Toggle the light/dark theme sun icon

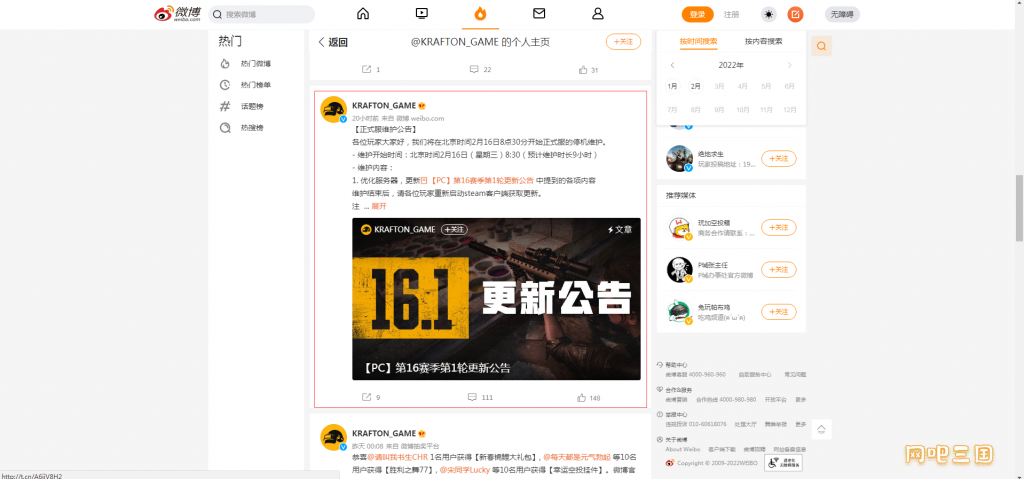point(769,14)
